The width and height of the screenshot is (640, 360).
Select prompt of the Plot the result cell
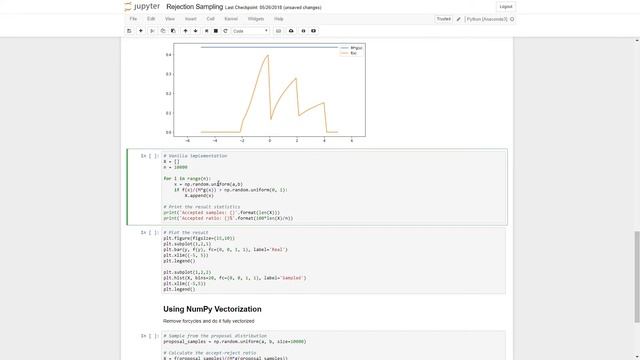[149, 233]
